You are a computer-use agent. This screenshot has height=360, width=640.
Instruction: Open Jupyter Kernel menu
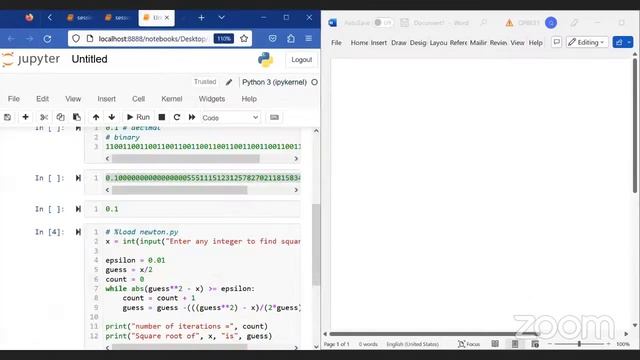click(x=171, y=99)
